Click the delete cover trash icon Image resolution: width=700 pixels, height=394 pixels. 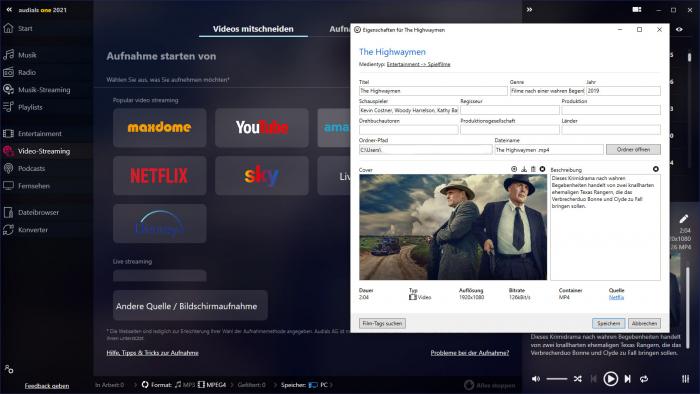pyautogui.click(x=533, y=169)
